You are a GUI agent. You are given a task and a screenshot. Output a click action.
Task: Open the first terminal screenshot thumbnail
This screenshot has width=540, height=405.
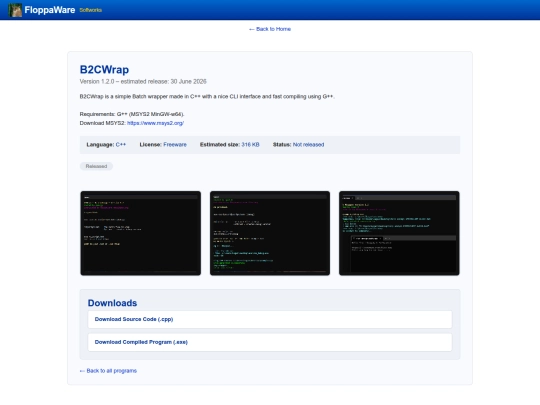pos(141,233)
